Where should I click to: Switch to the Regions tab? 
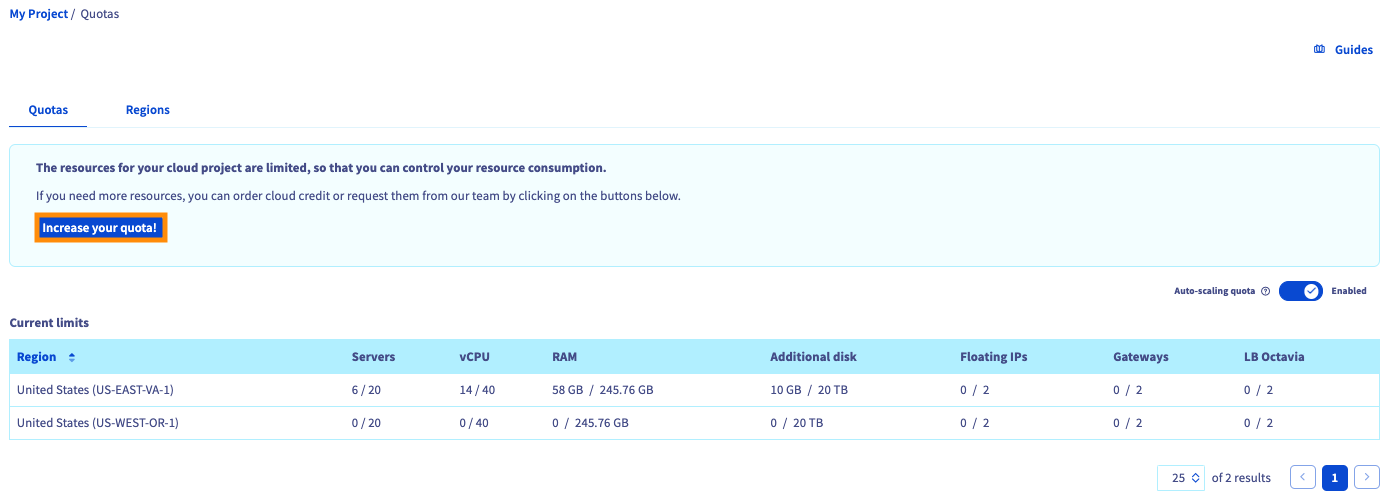point(148,110)
